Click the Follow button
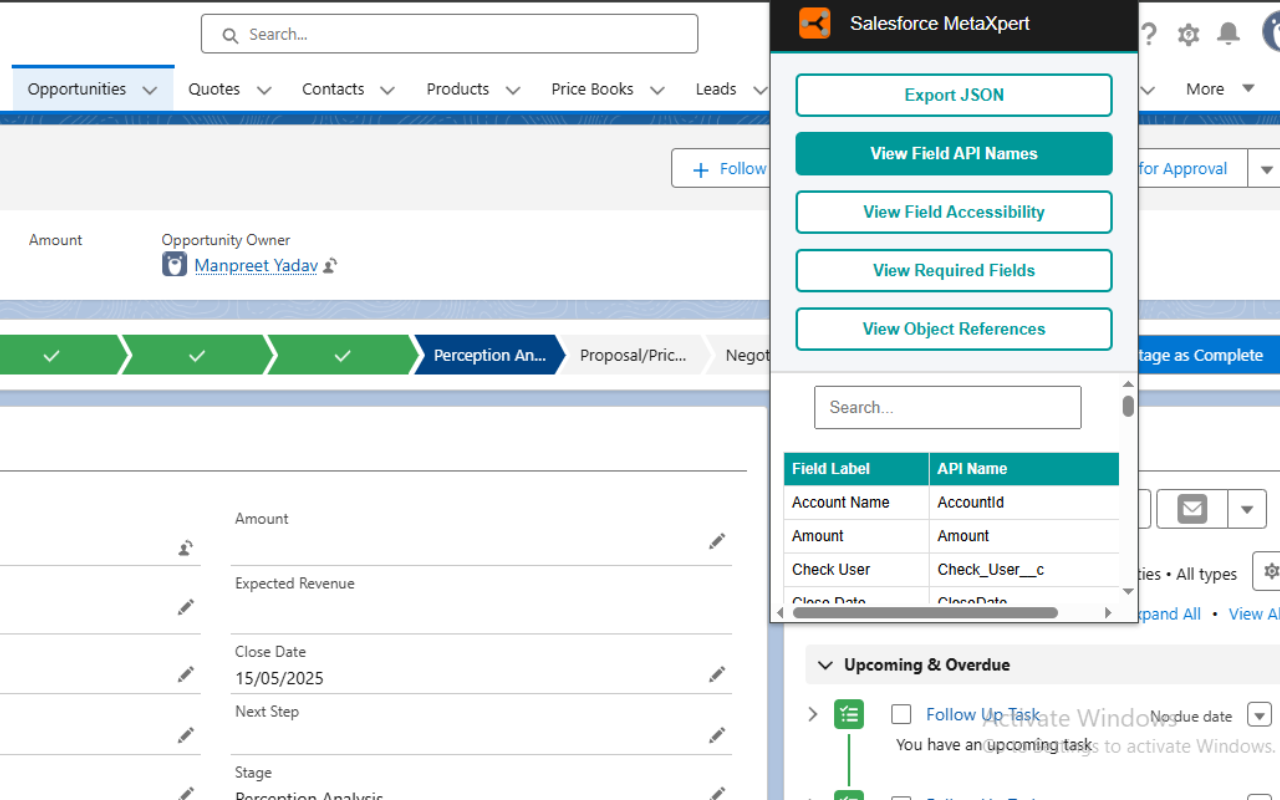The width and height of the screenshot is (1280, 800). coord(721,169)
